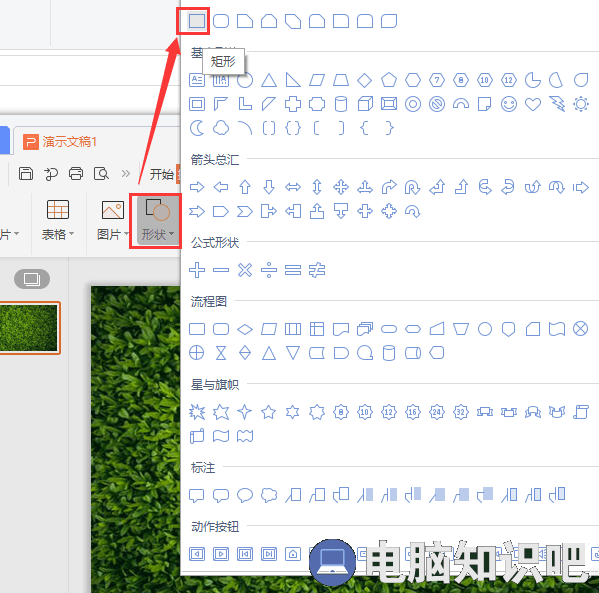Choose the smiley face shape
Screen dimensions: 599x593
[x=508, y=104]
